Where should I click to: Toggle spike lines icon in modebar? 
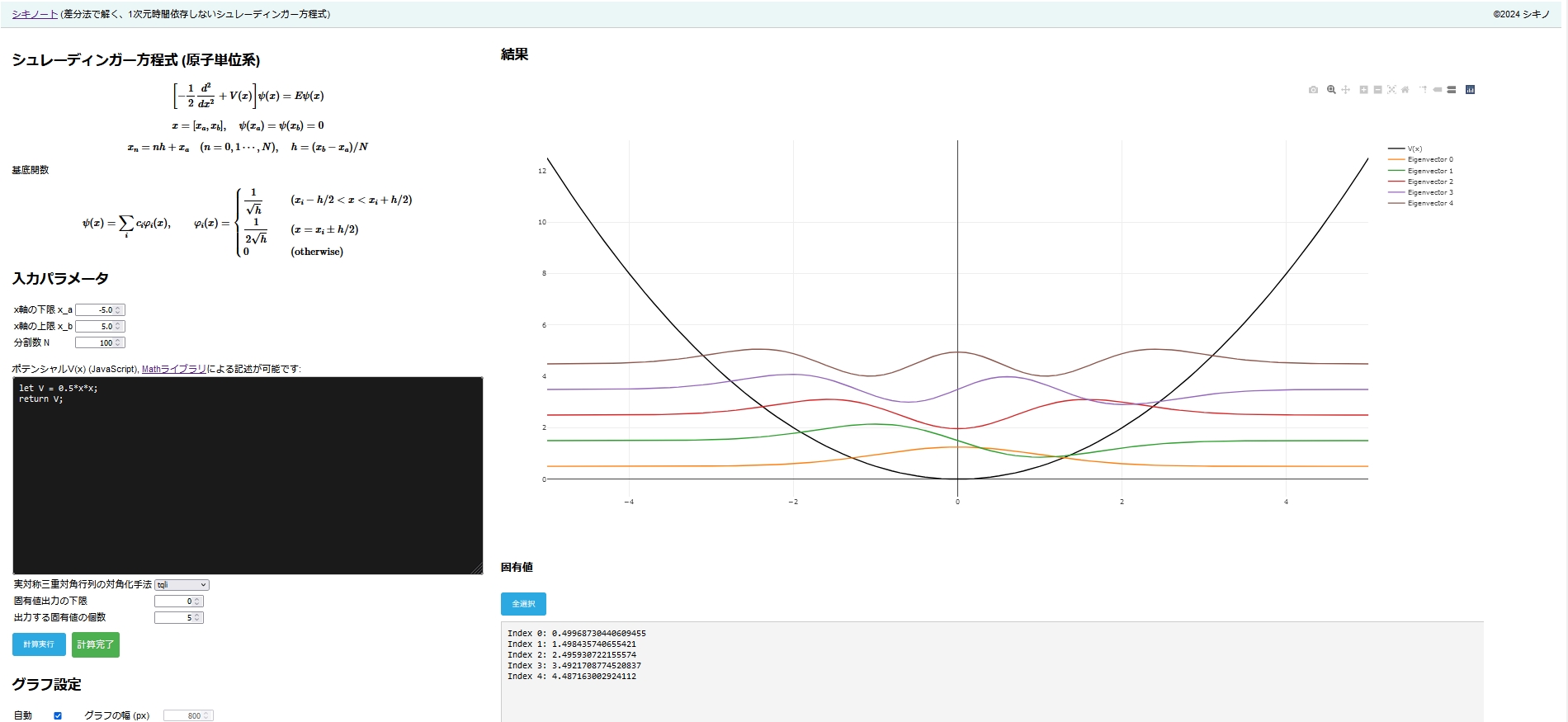[x=1424, y=90]
